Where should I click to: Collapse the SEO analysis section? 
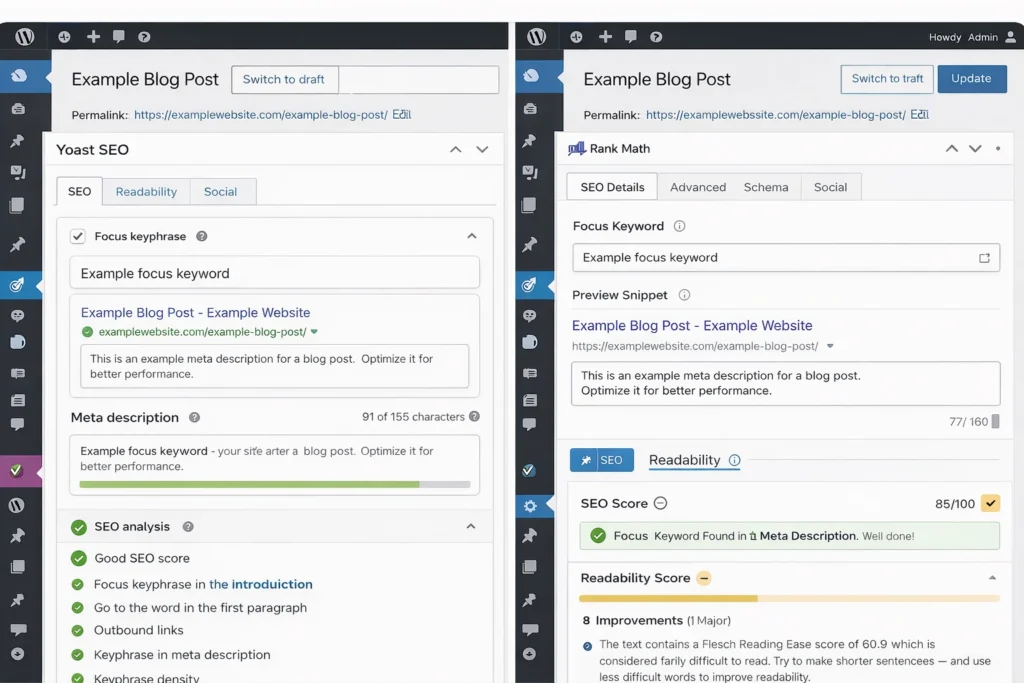pos(472,527)
